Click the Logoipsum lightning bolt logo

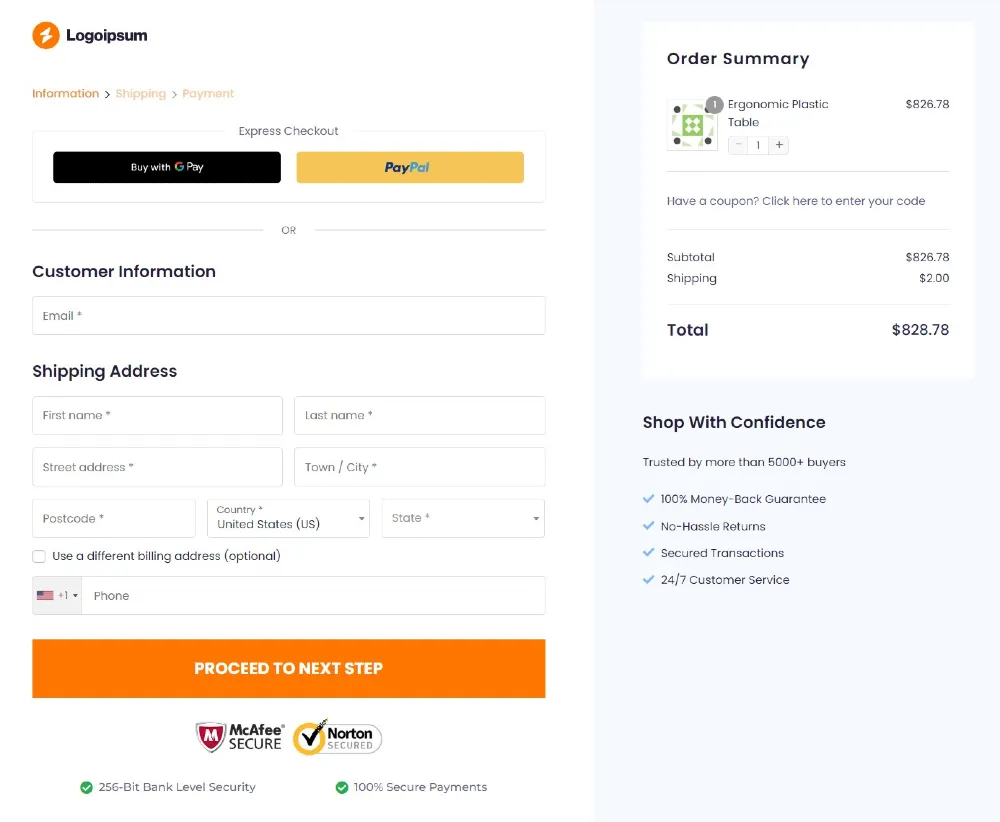pyautogui.click(x=46, y=35)
